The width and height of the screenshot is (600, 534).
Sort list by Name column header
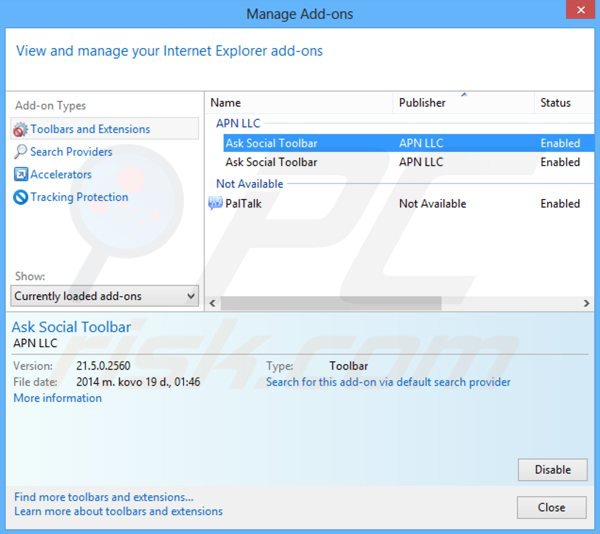click(300, 103)
